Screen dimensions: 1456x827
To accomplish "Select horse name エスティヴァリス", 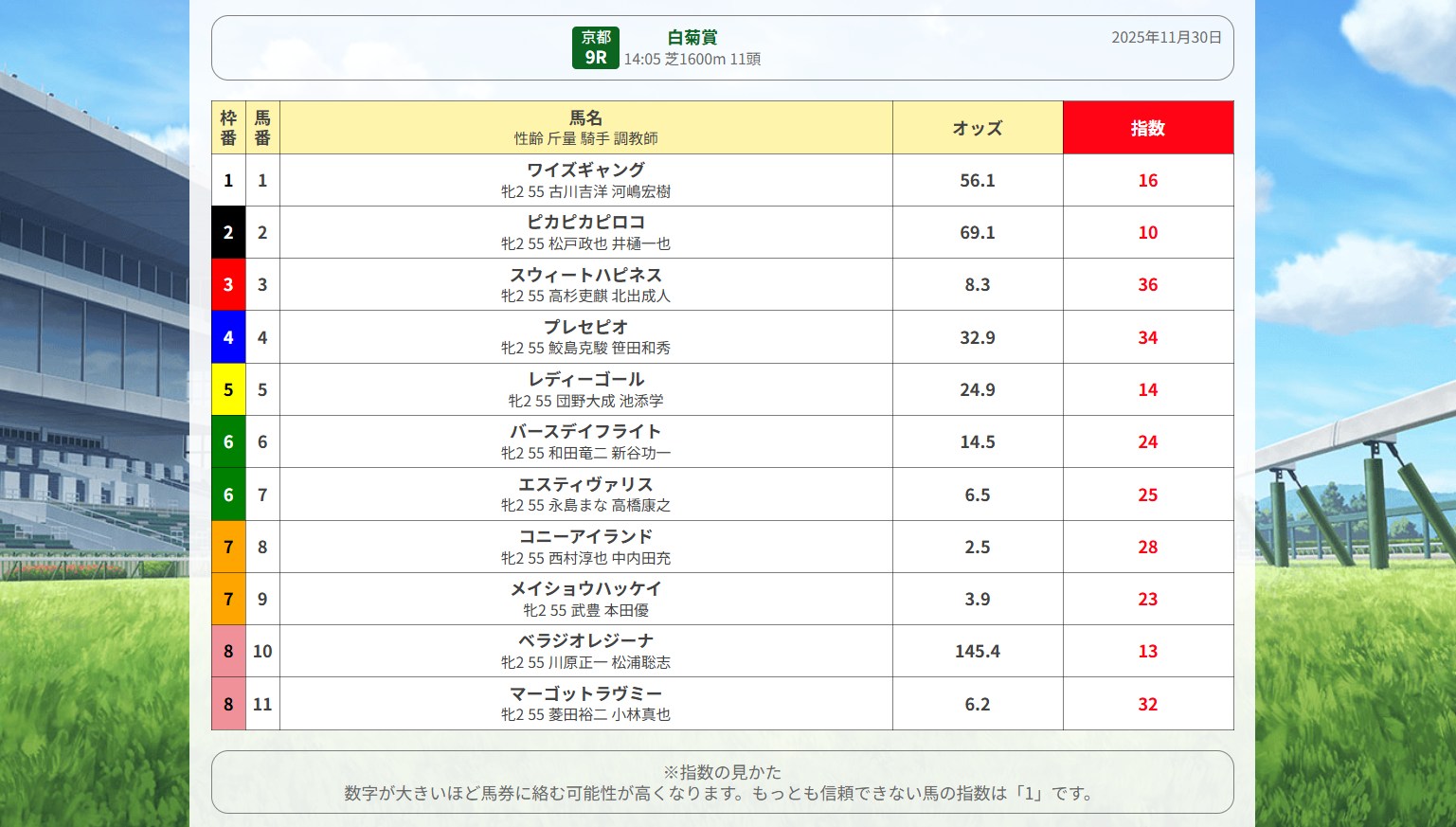I will tap(585, 484).
